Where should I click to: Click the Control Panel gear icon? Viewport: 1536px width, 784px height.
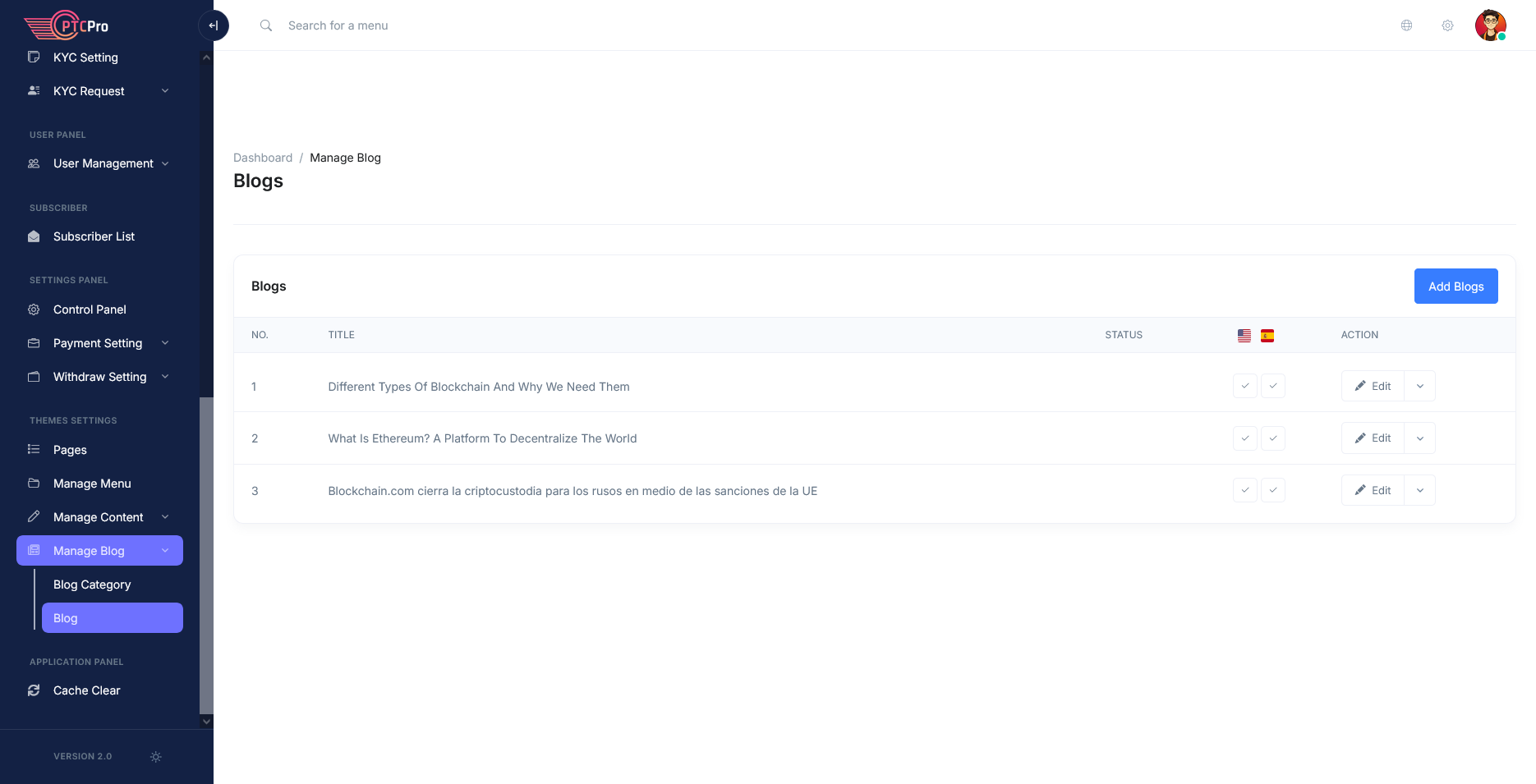point(34,309)
